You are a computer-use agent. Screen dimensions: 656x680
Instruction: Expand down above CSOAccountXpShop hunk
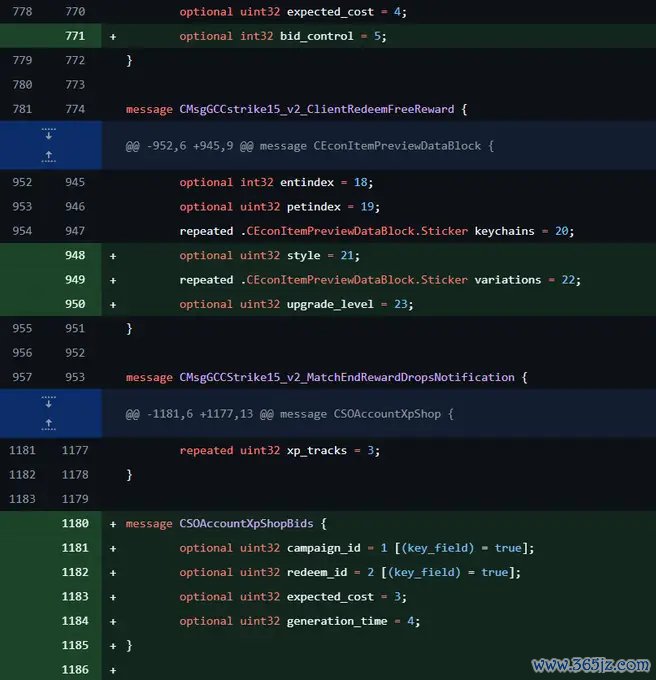point(49,402)
